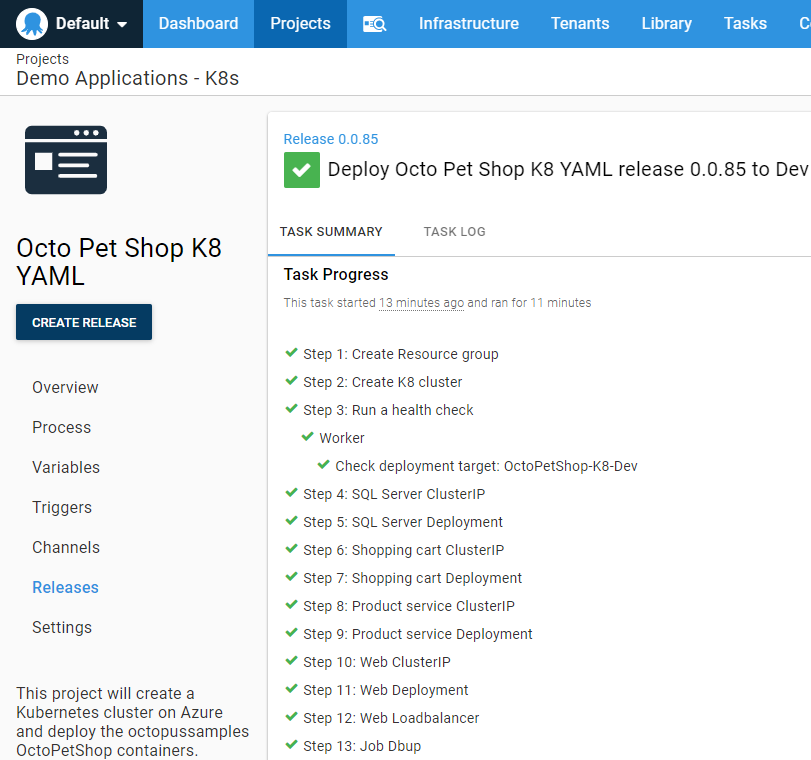The width and height of the screenshot is (811, 760).
Task: Select Task Summary tab
Action: [x=331, y=232]
